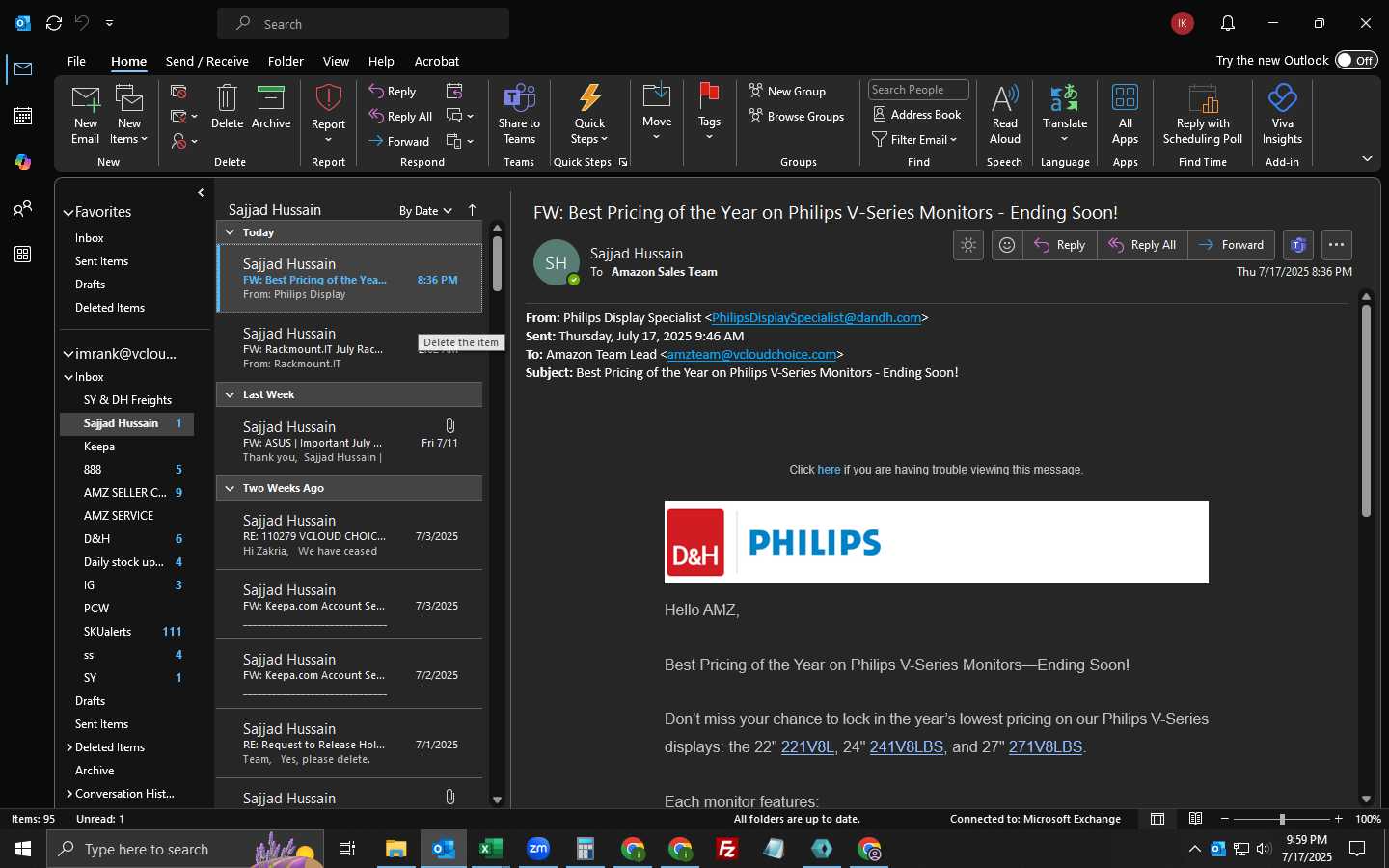
Task: Collapse the Favorites section
Action: pyautogui.click(x=68, y=212)
